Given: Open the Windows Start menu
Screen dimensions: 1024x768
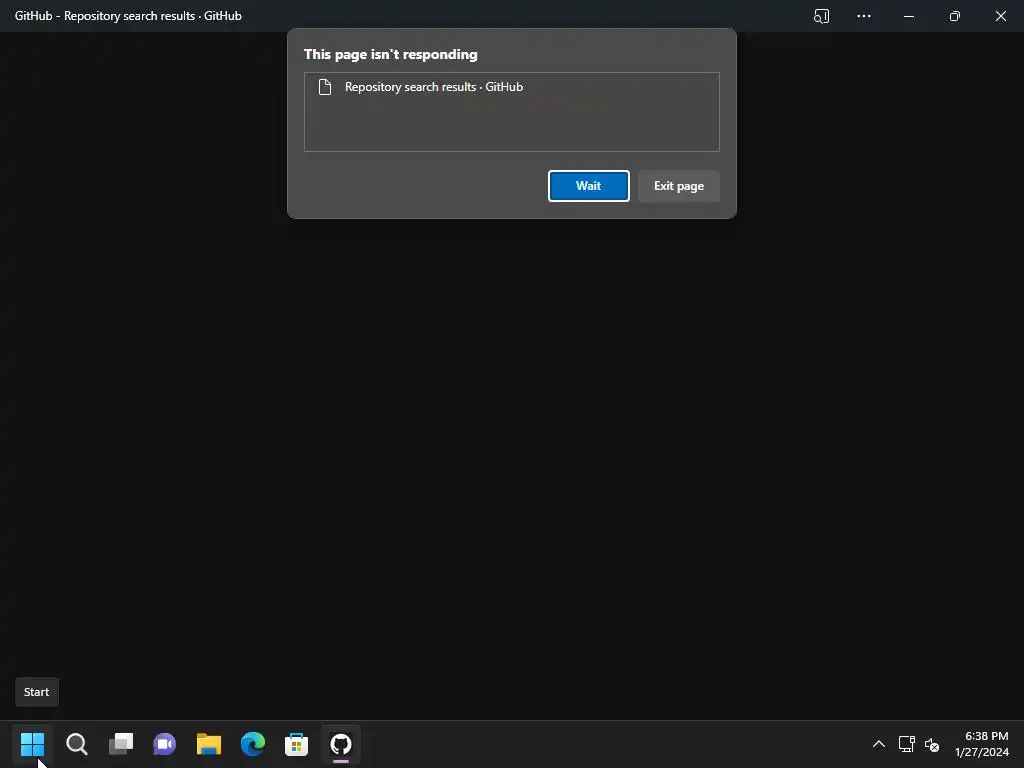Looking at the screenshot, I should coord(32,744).
